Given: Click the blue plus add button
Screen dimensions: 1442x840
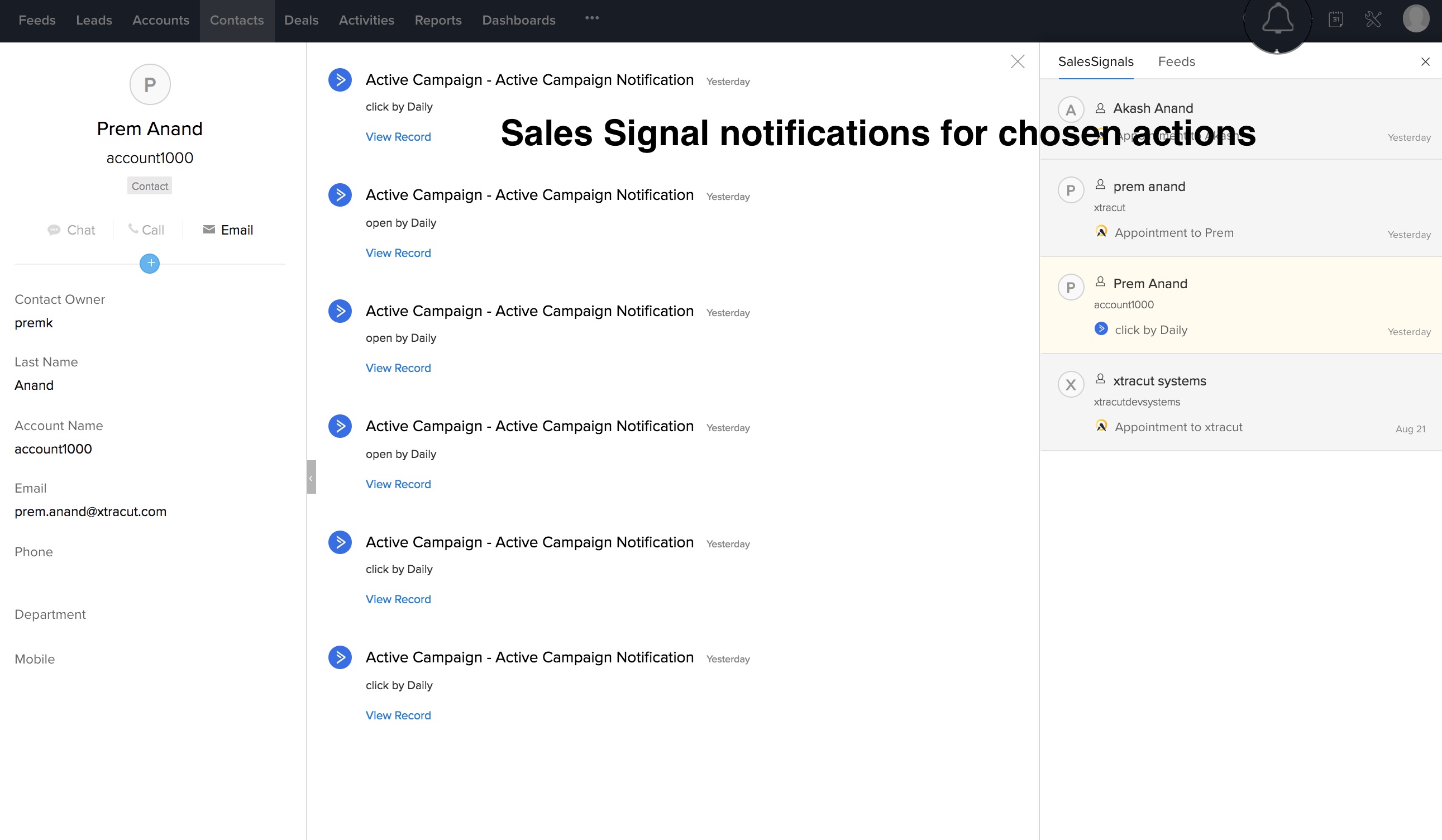Looking at the screenshot, I should [x=149, y=263].
